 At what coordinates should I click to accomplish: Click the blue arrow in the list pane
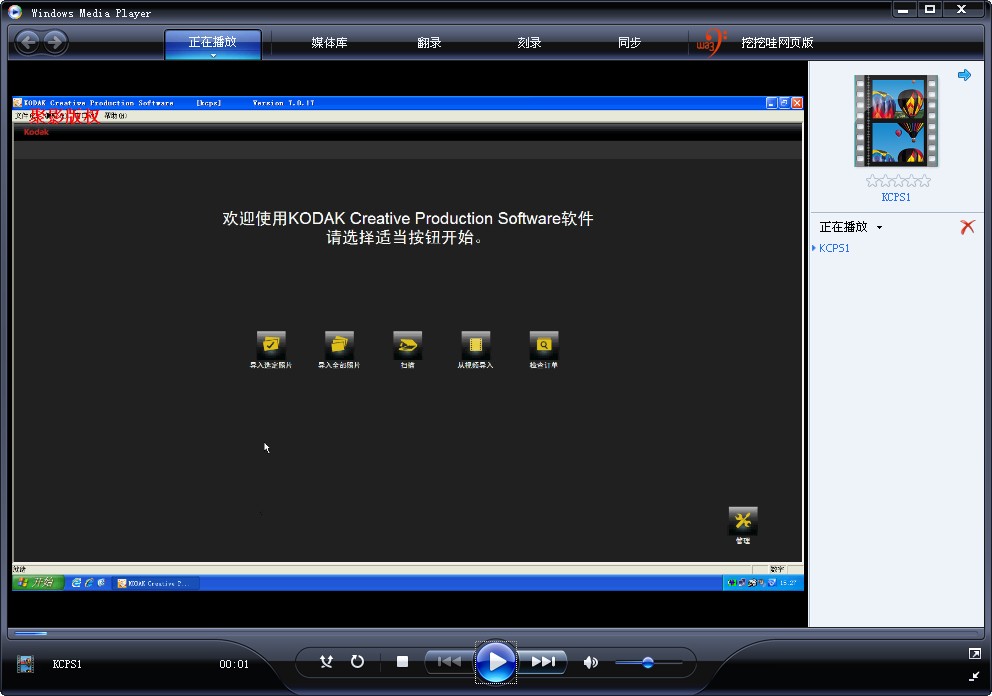964,75
